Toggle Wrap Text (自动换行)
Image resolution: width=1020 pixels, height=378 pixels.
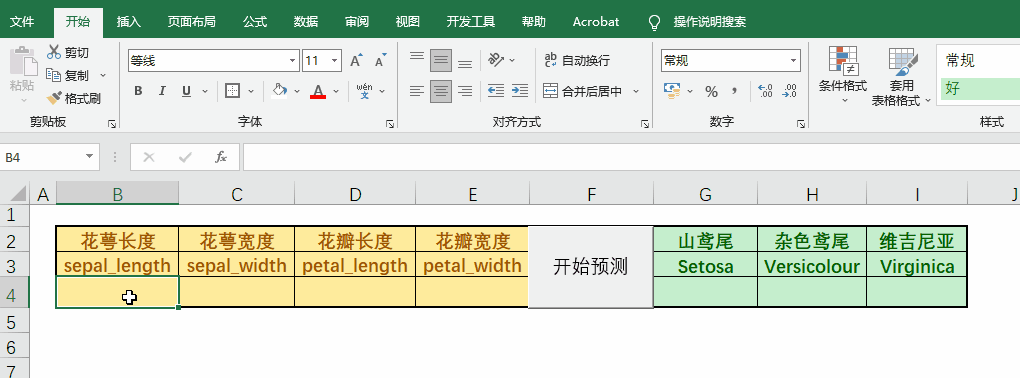coord(576,61)
